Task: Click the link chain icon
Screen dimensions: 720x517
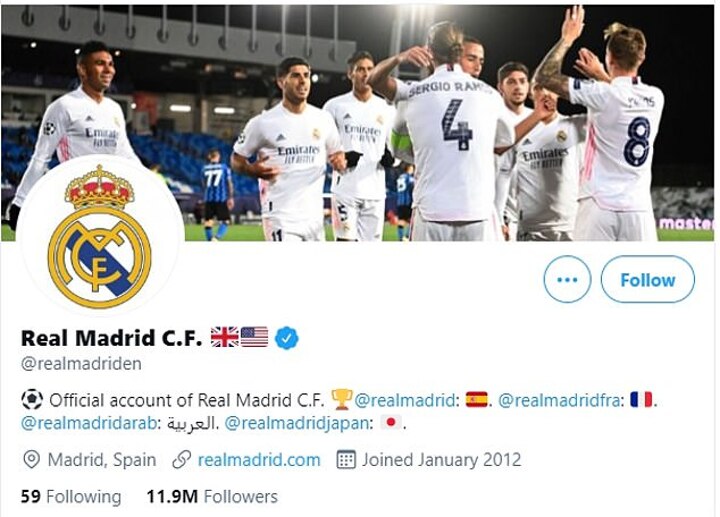Action: [181, 460]
